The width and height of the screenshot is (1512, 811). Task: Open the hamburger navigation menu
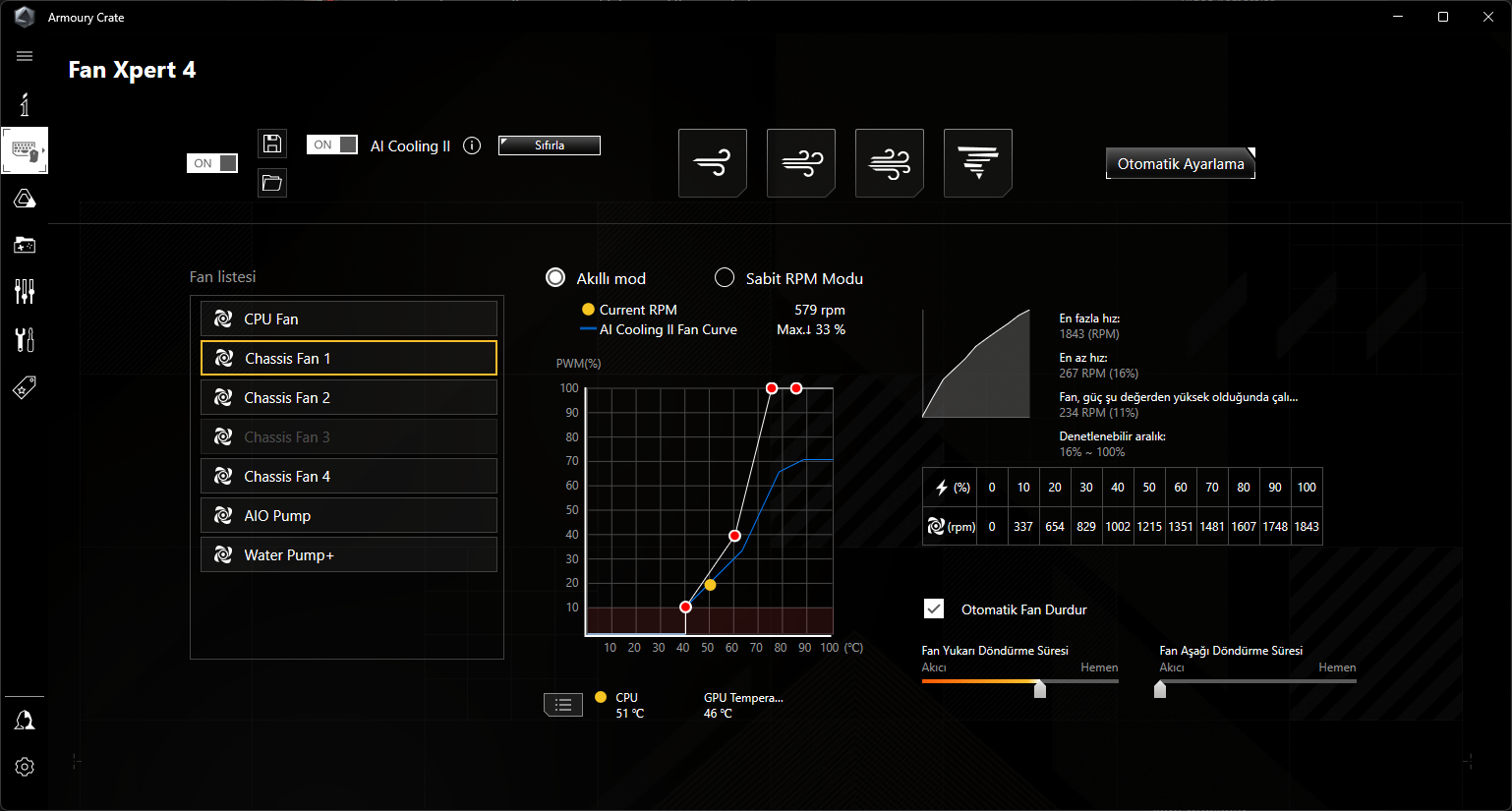[x=25, y=56]
